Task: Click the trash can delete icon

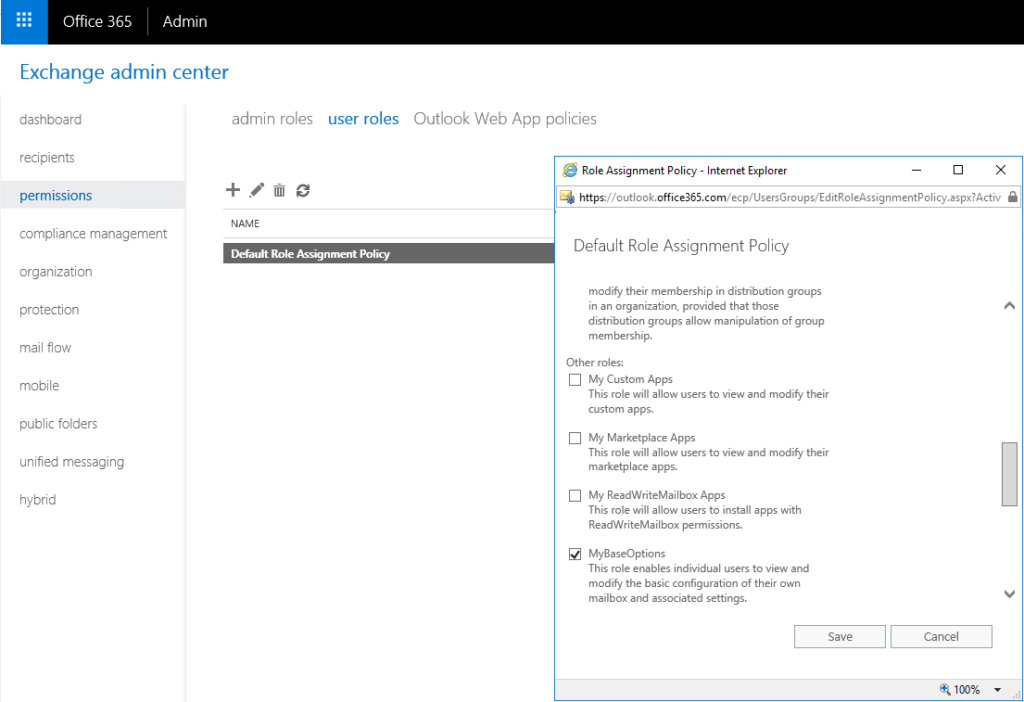Action: coord(280,190)
